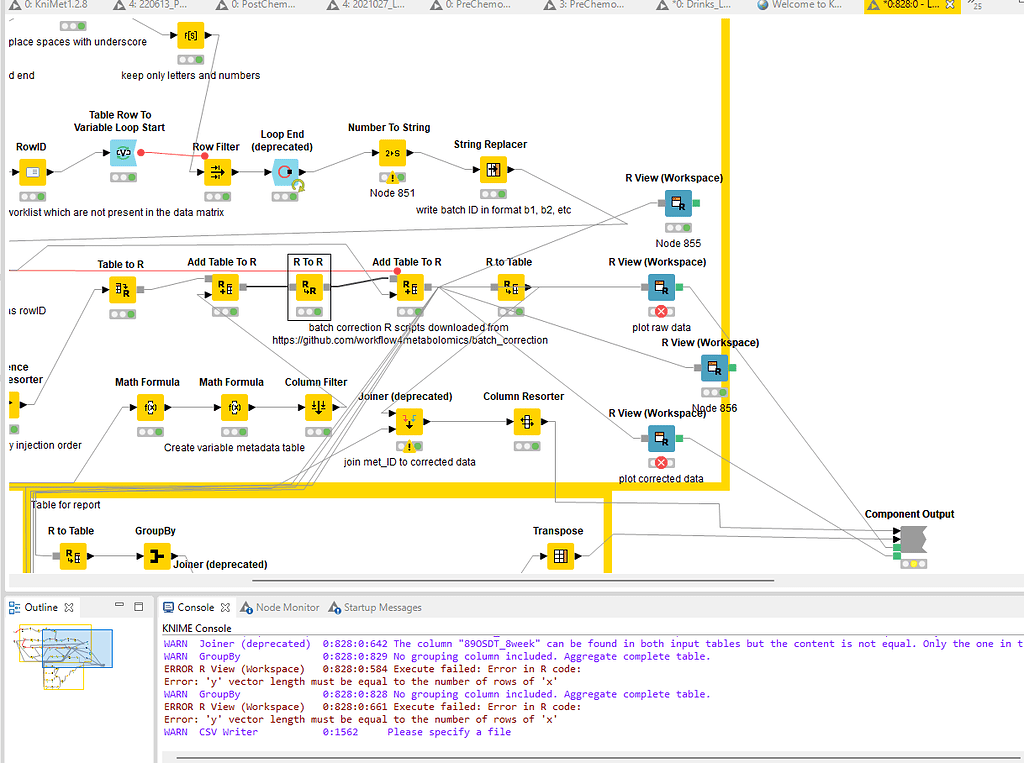Open R View (Workspace) Node 855
The image size is (1024, 763).
[678, 203]
